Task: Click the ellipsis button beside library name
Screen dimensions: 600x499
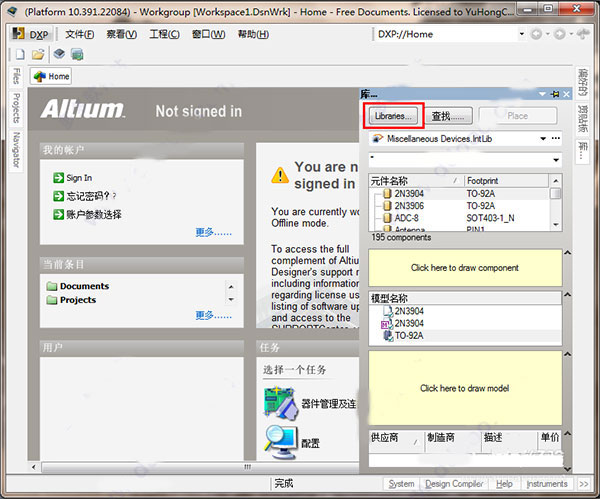Action: tap(556, 139)
